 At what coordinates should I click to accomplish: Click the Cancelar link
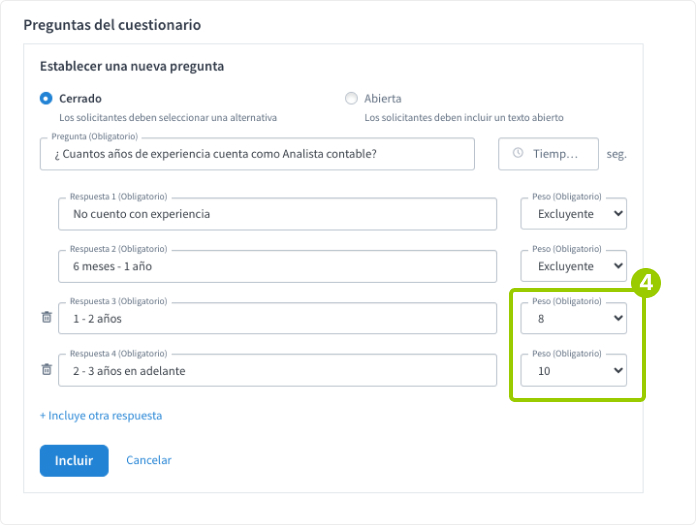pyautogui.click(x=149, y=460)
